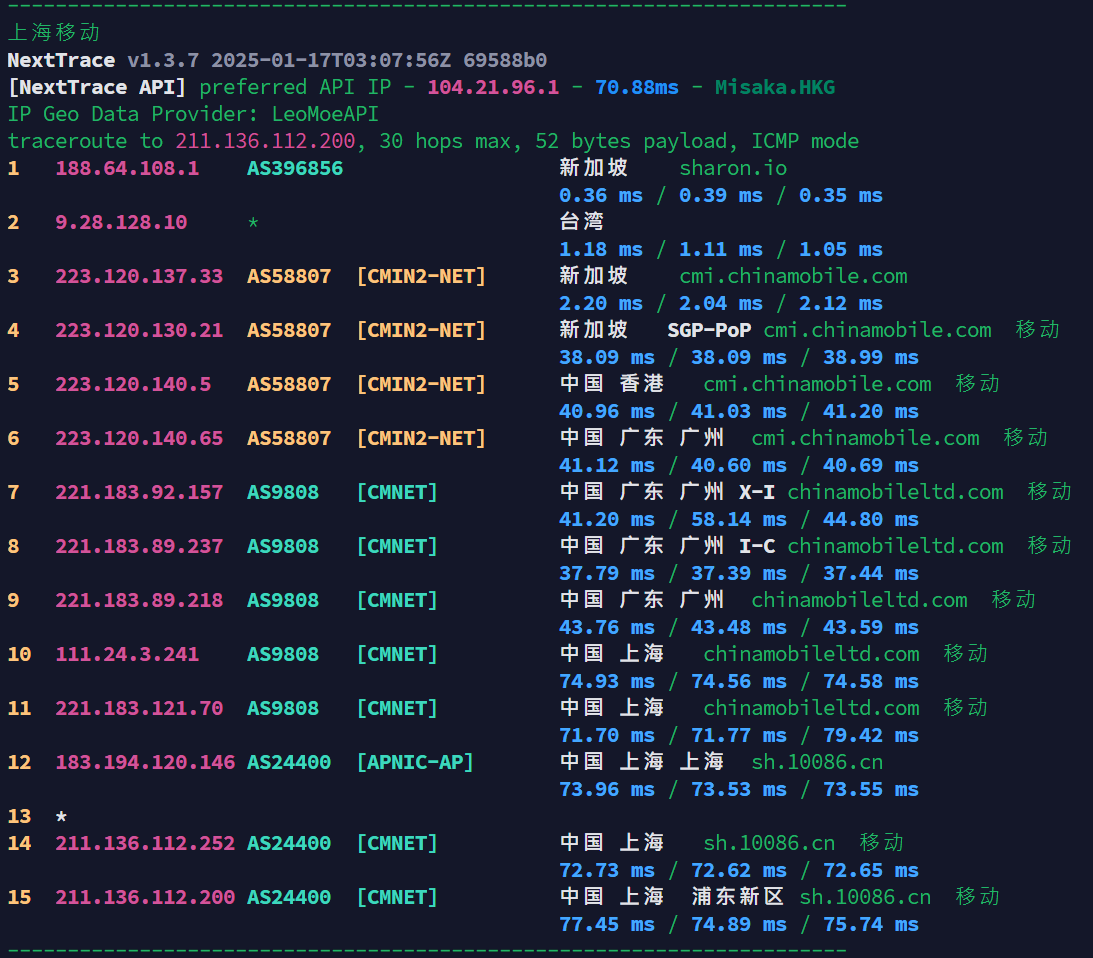
Task: Click the AS396856 number
Action: [x=295, y=168]
